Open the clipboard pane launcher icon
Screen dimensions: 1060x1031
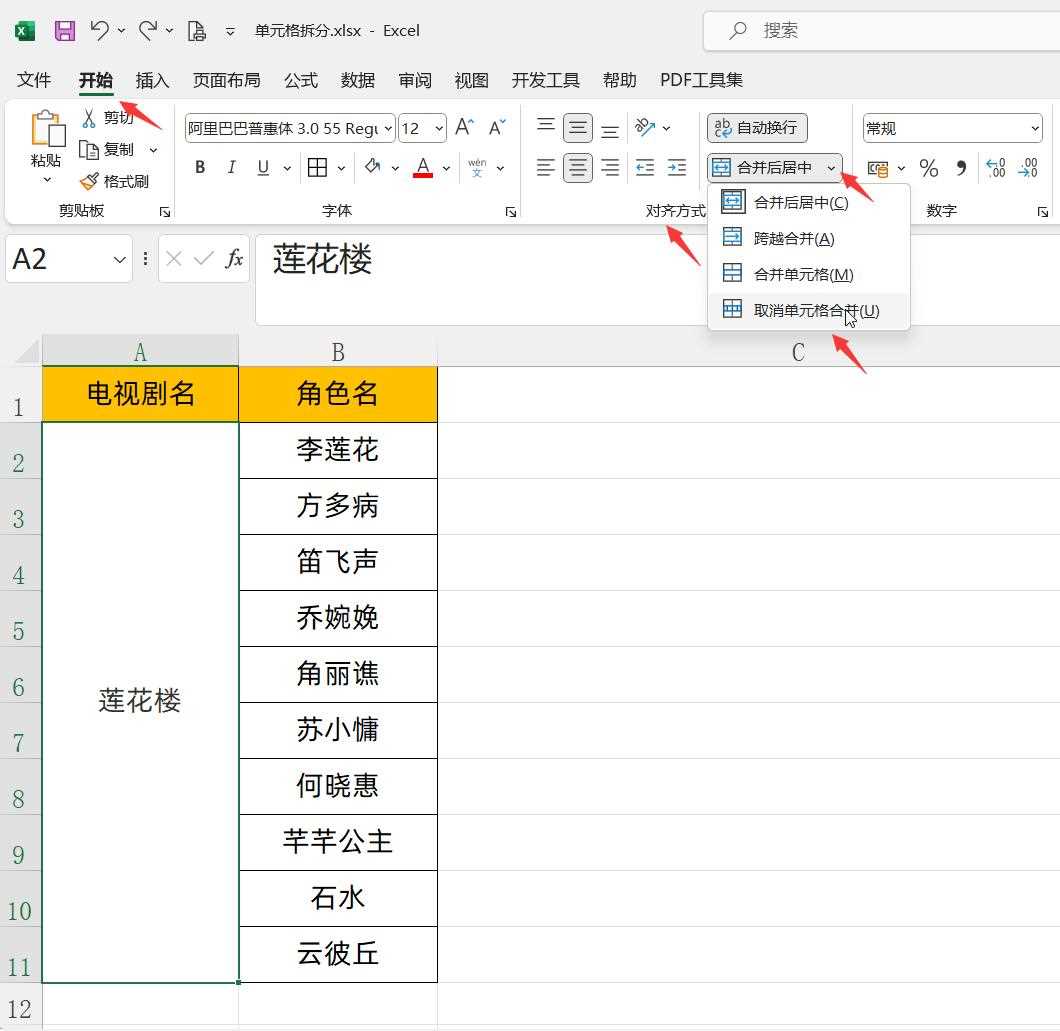pyautogui.click(x=164, y=212)
